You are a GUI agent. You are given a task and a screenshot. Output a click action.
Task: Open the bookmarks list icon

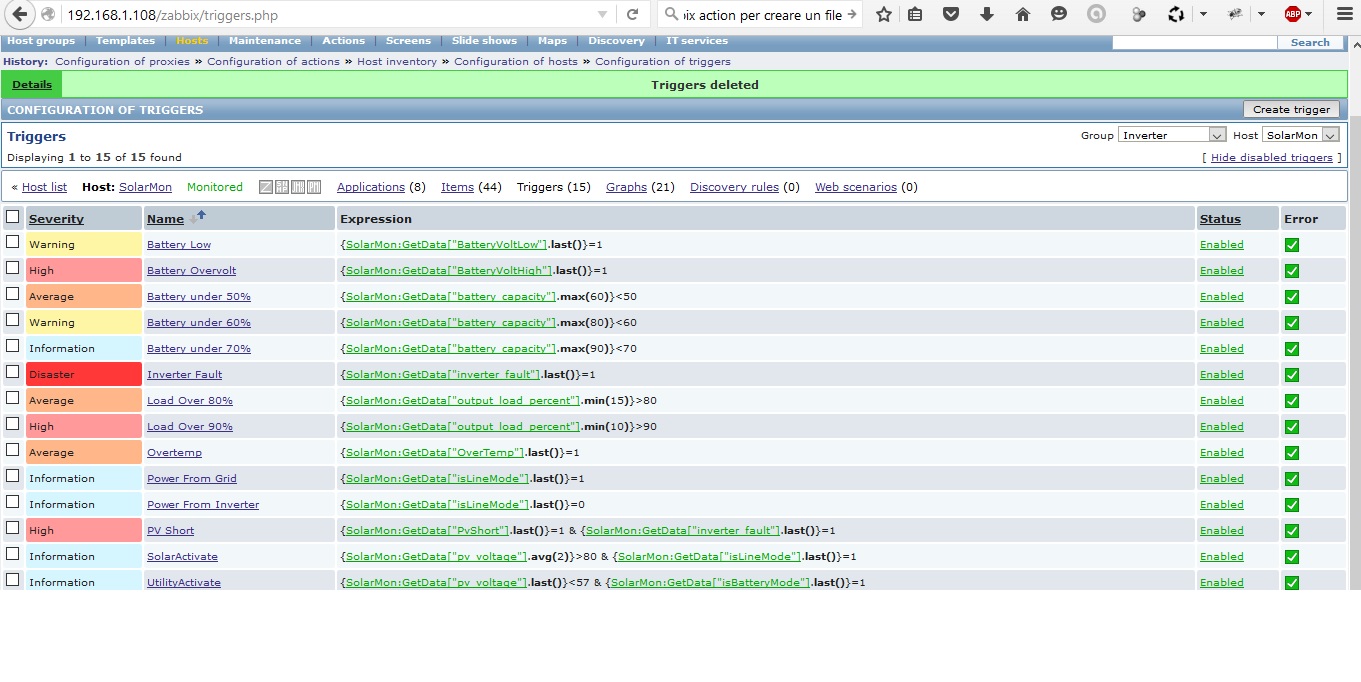[916, 15]
